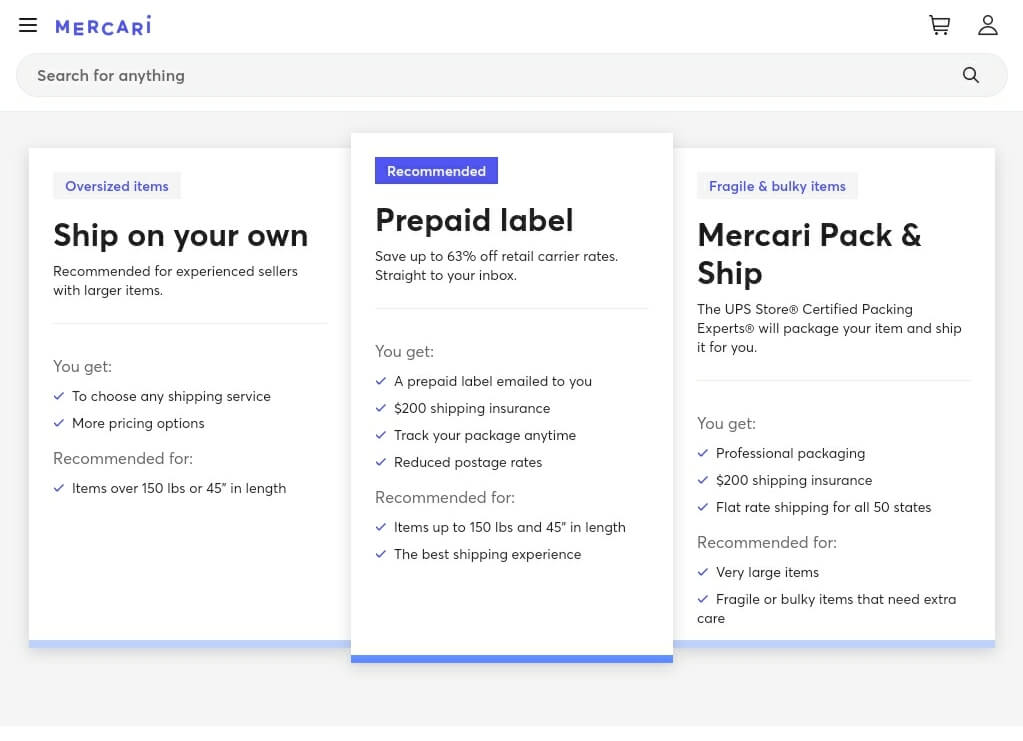Click checkmark beside 'Reduced postage rates'
The image size is (1023, 741).
[381, 462]
